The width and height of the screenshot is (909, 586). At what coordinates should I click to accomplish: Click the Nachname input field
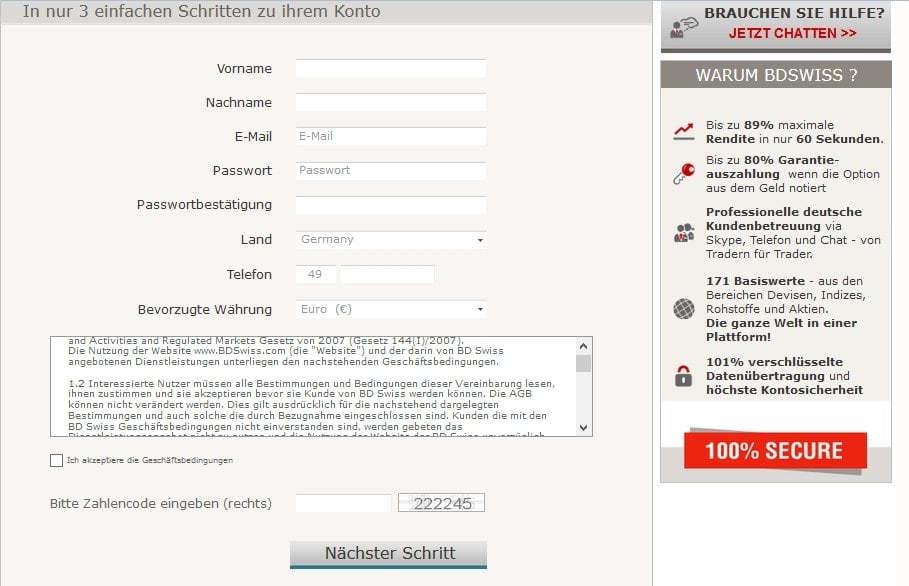(391, 102)
